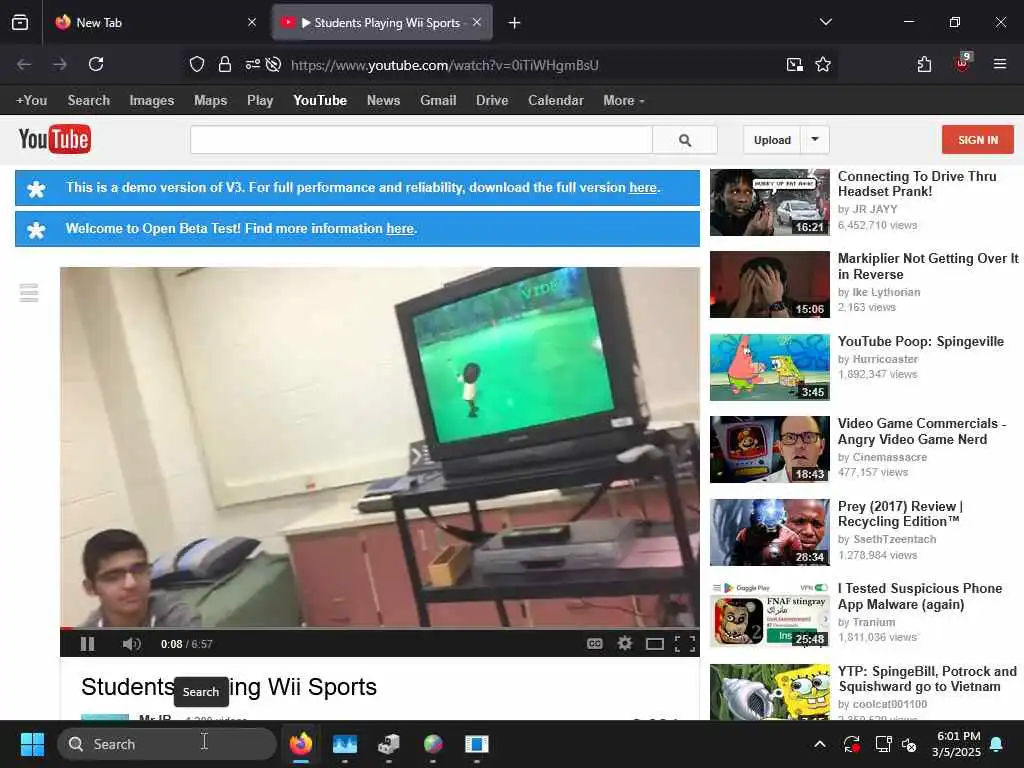The height and width of the screenshot is (768, 1024).
Task: Click the autoplay blocked icon in address bar
Action: (x=274, y=64)
